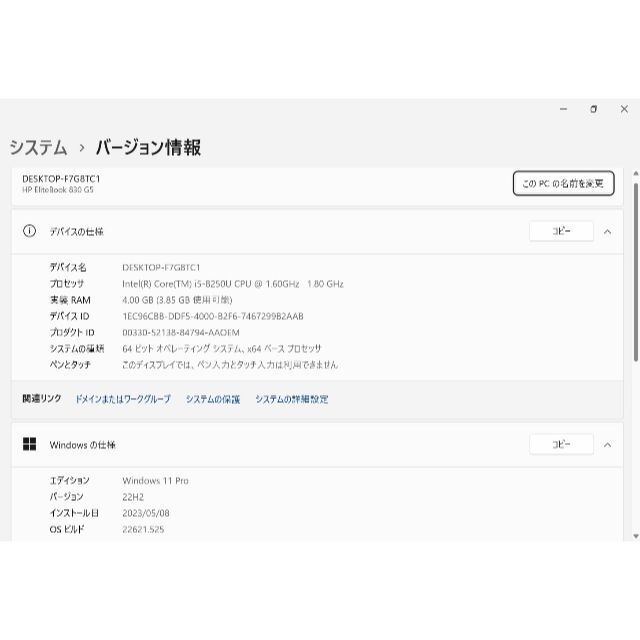Select the プロダクト ID value 00330-52138
The image size is (640, 640).
click(181, 333)
